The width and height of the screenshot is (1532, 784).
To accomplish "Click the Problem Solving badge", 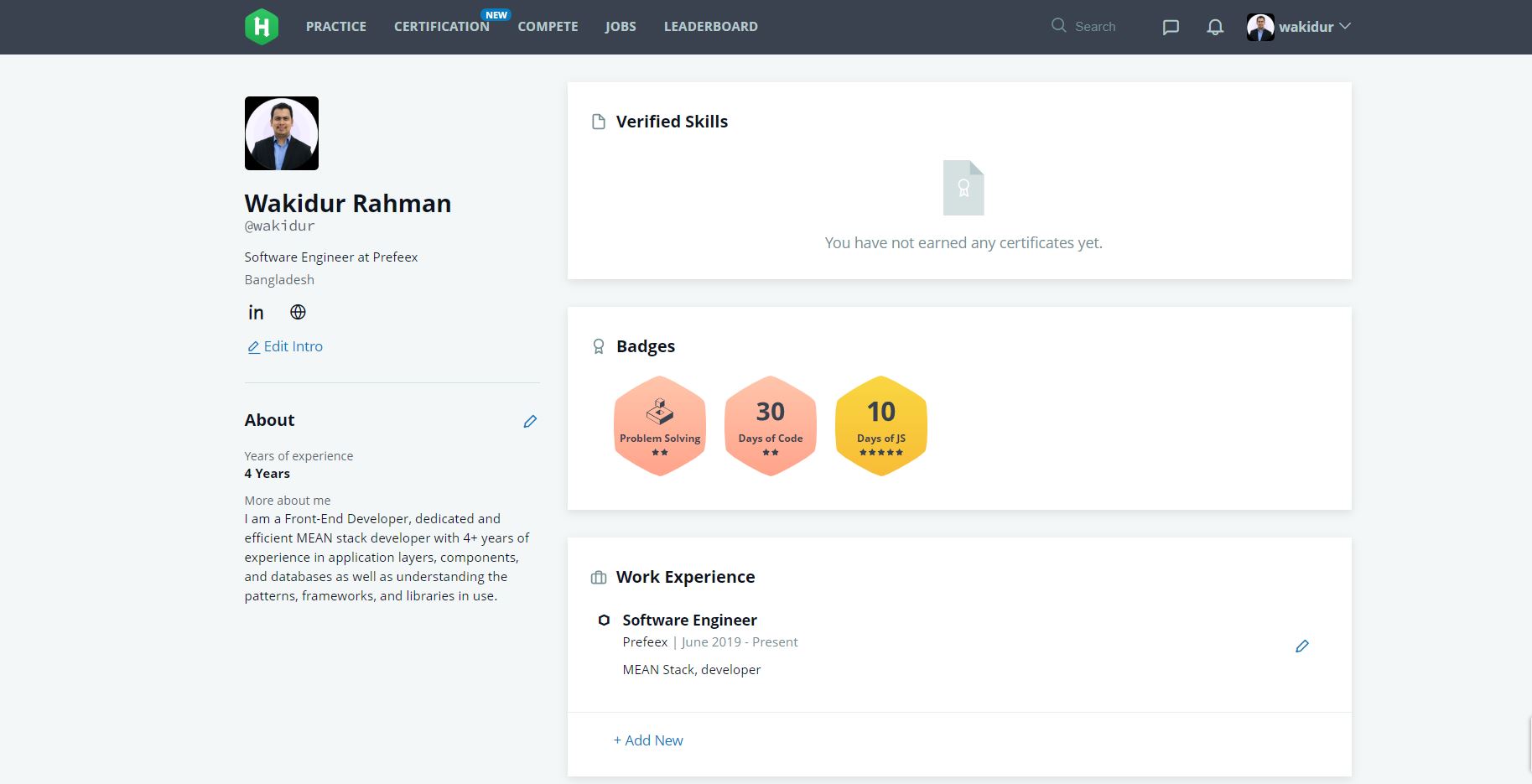I will 660,426.
